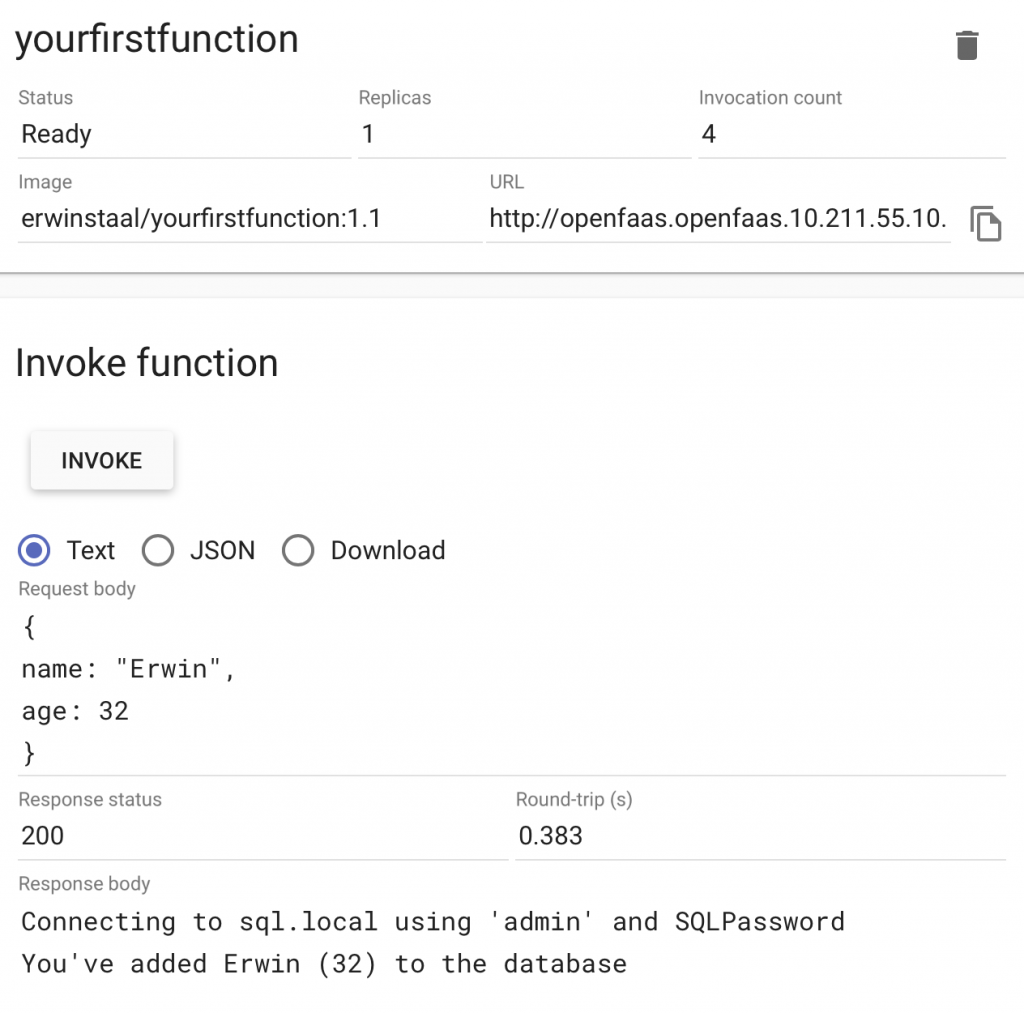Click the Response body output text
1024x1013 pixels.
[400, 940]
